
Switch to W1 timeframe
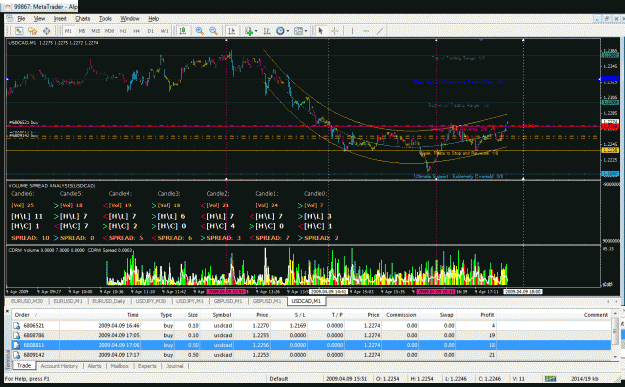pos(164,31)
